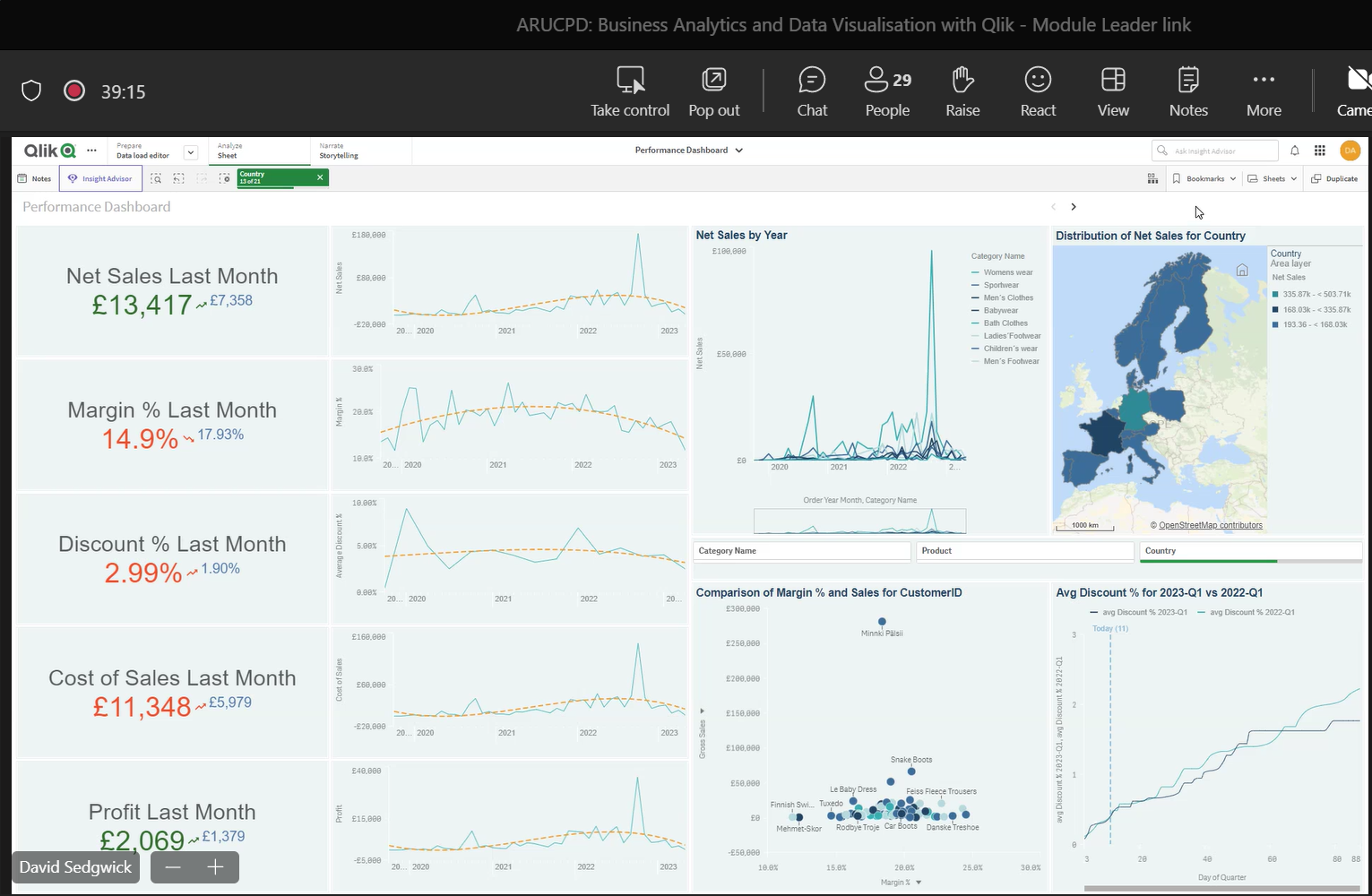Open the app waffle launcher grid
The width and height of the screenshot is (1372, 896).
1320,151
